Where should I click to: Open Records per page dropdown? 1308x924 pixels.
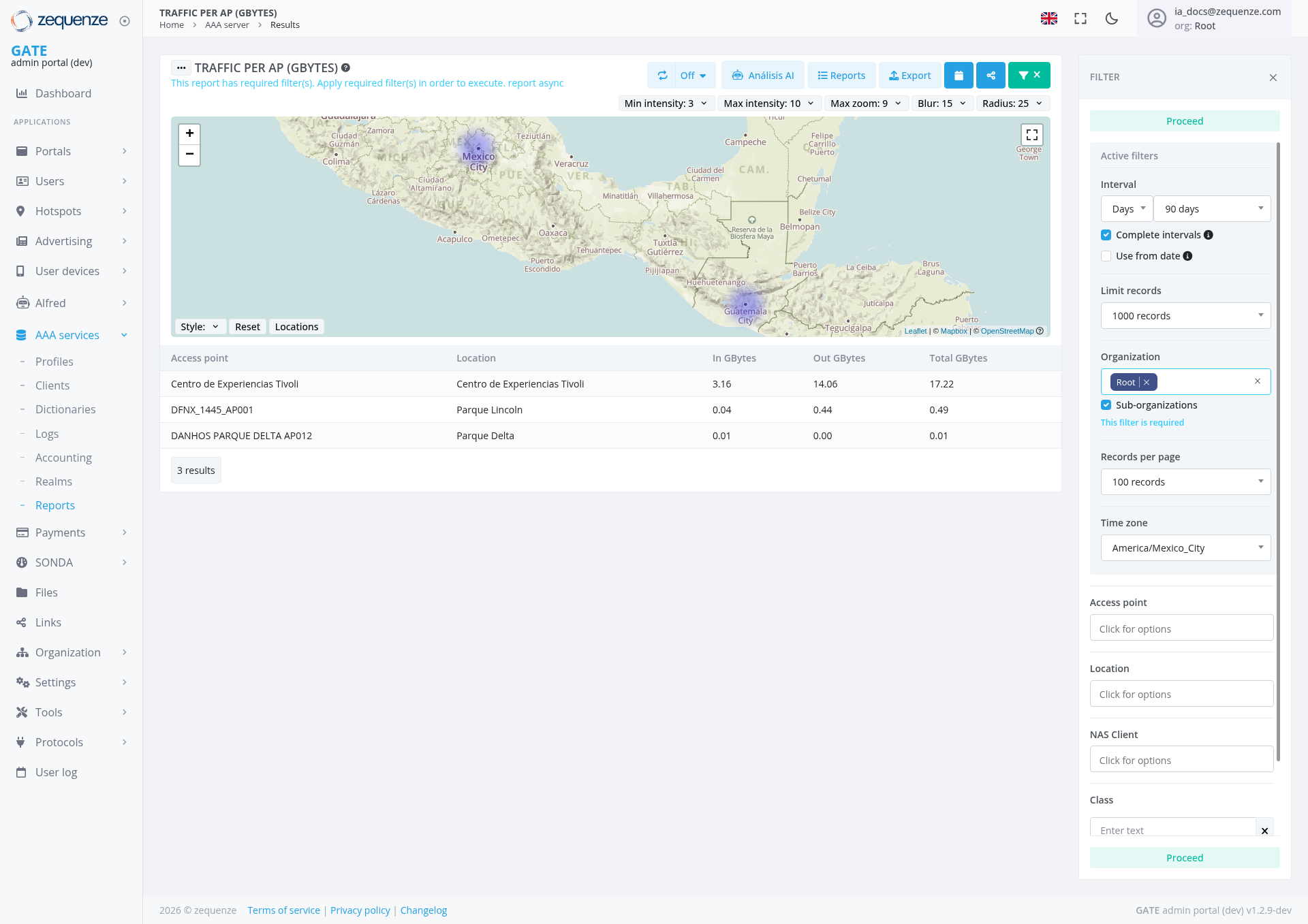tap(1185, 482)
